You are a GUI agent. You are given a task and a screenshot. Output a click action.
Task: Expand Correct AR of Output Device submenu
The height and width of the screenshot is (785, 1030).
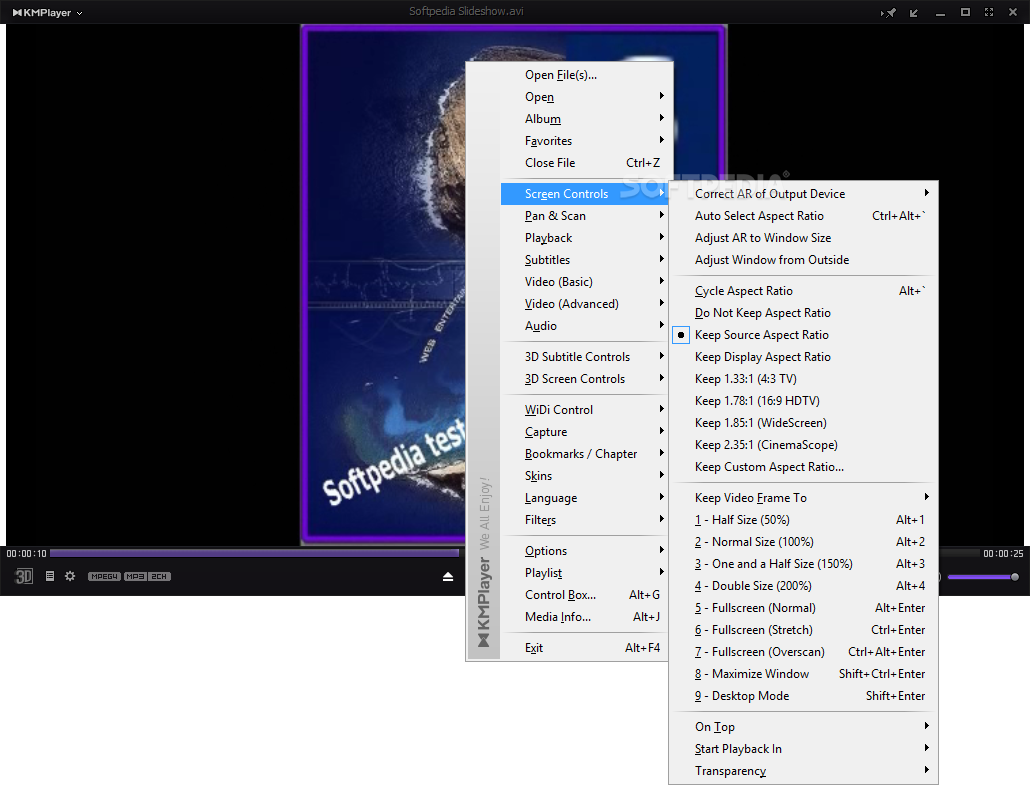coord(803,194)
